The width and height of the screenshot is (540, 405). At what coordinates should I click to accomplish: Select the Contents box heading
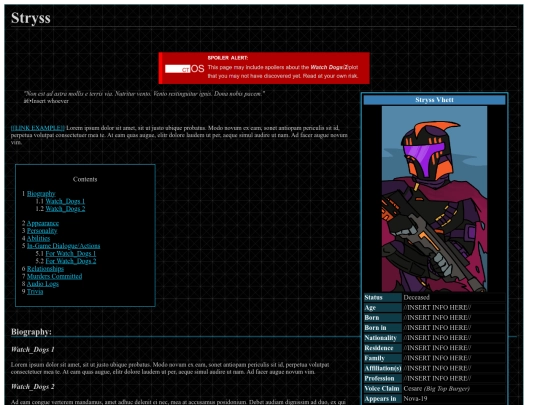(85, 179)
